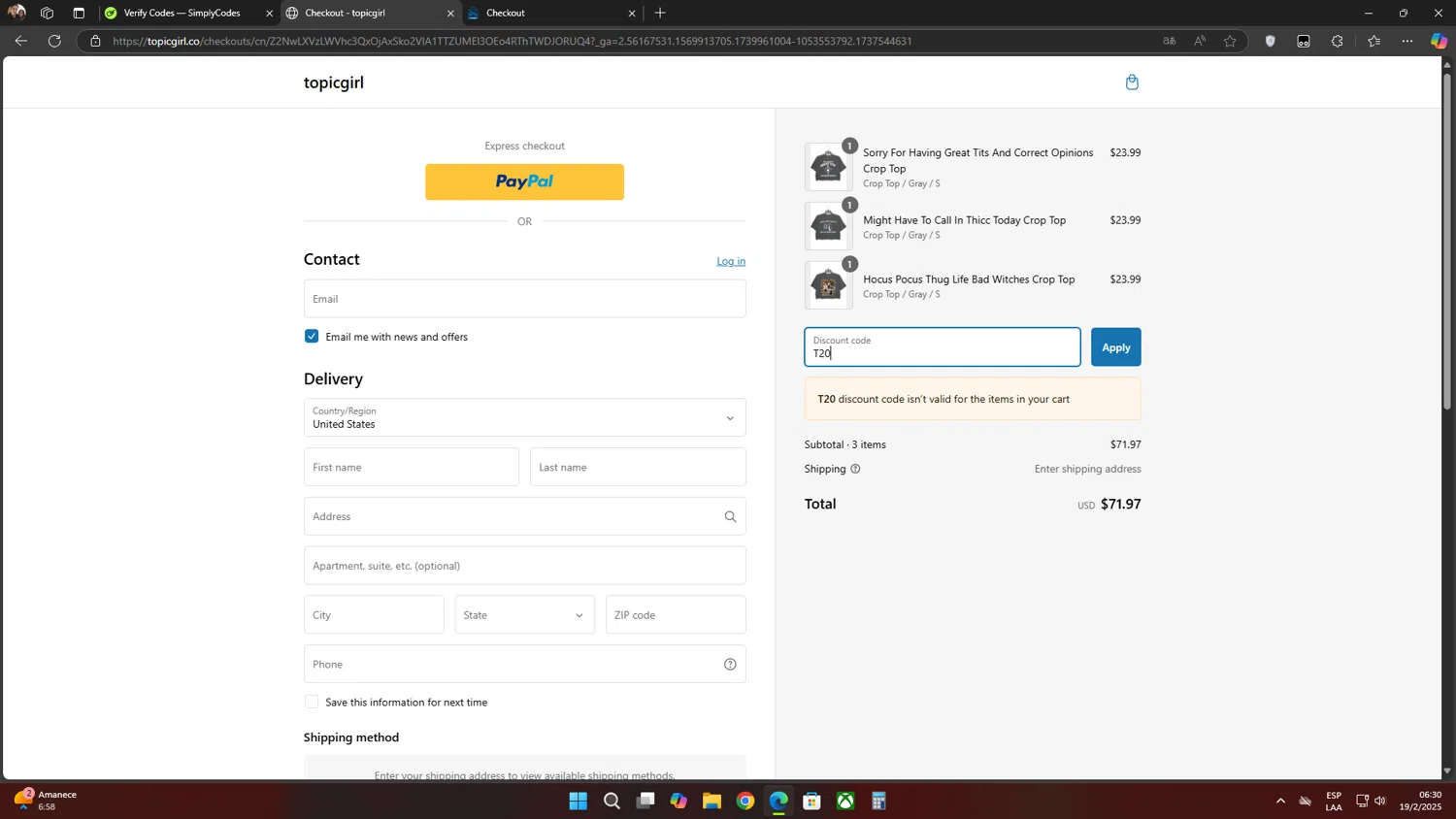Open the shield tracking prevention icon
Viewport: 1456px width, 819px height.
tap(1271, 41)
